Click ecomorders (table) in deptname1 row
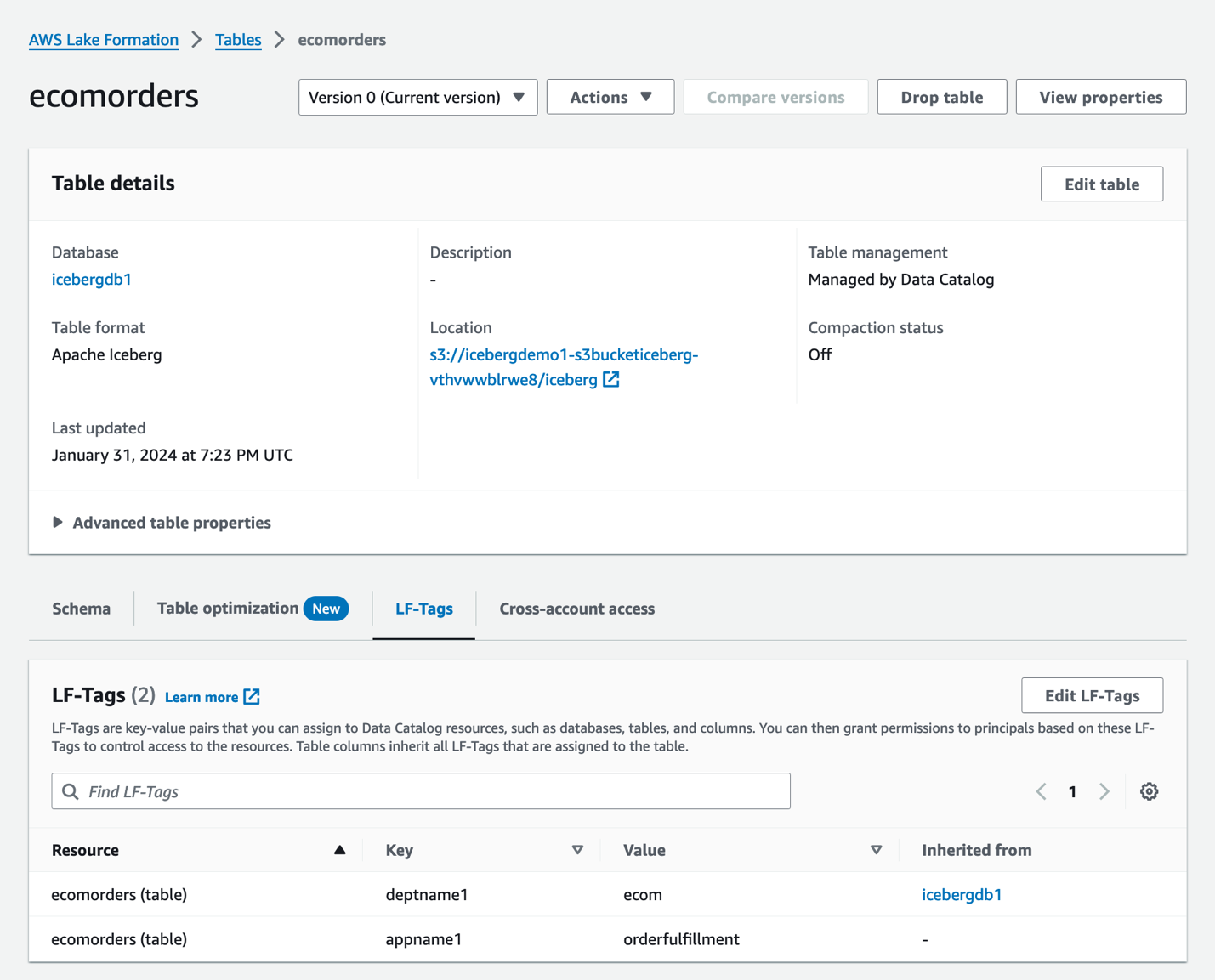The height and width of the screenshot is (980, 1215). (119, 895)
